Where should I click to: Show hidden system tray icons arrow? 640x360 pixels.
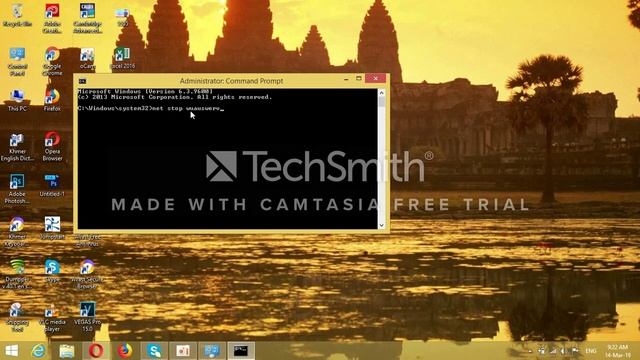point(530,351)
